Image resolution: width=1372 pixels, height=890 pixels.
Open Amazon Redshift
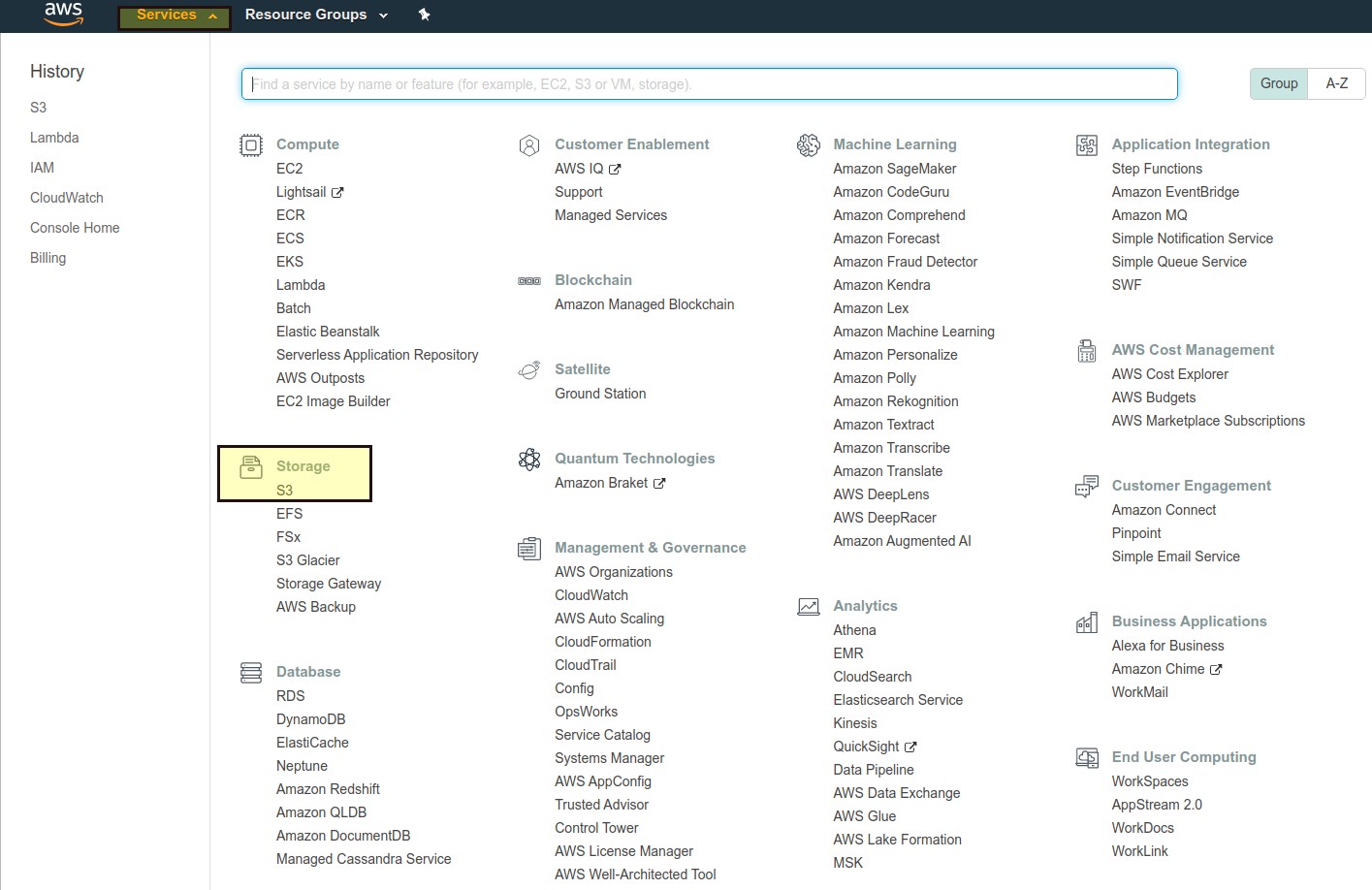(x=328, y=789)
